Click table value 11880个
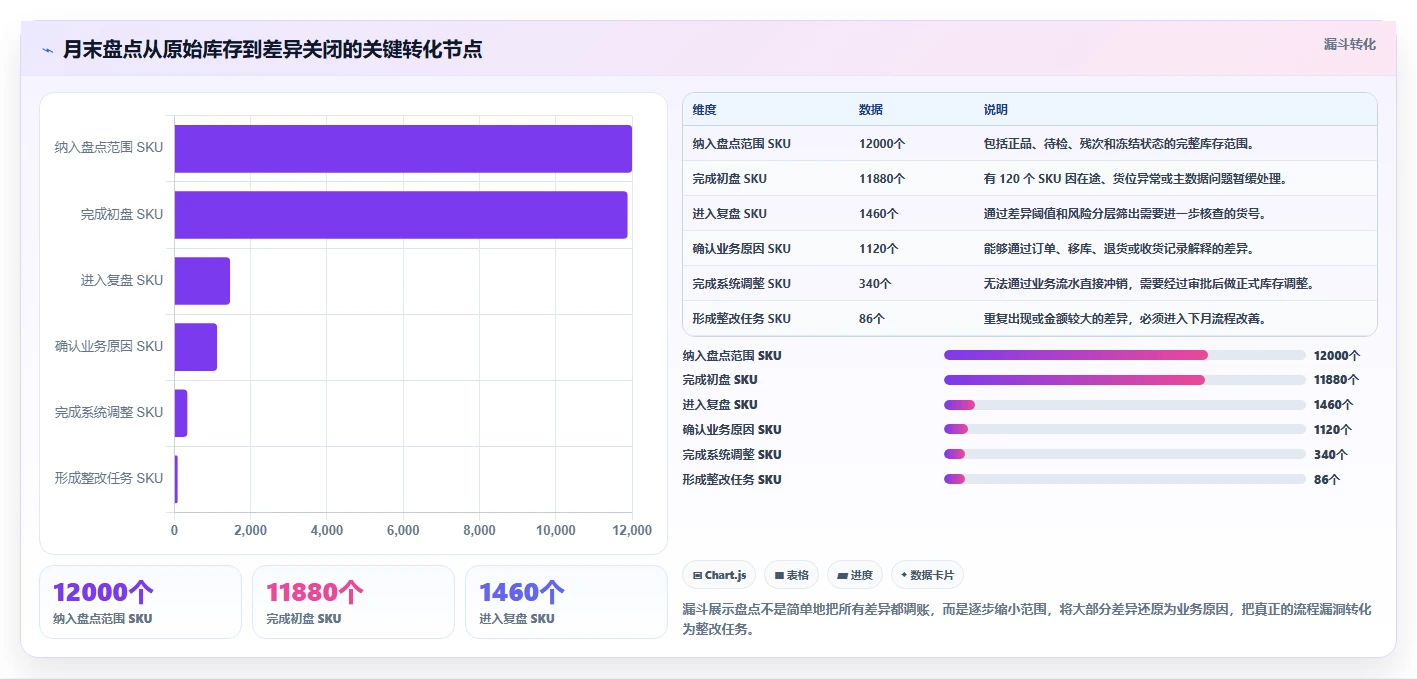This screenshot has height=679, width=1417. tap(882, 179)
